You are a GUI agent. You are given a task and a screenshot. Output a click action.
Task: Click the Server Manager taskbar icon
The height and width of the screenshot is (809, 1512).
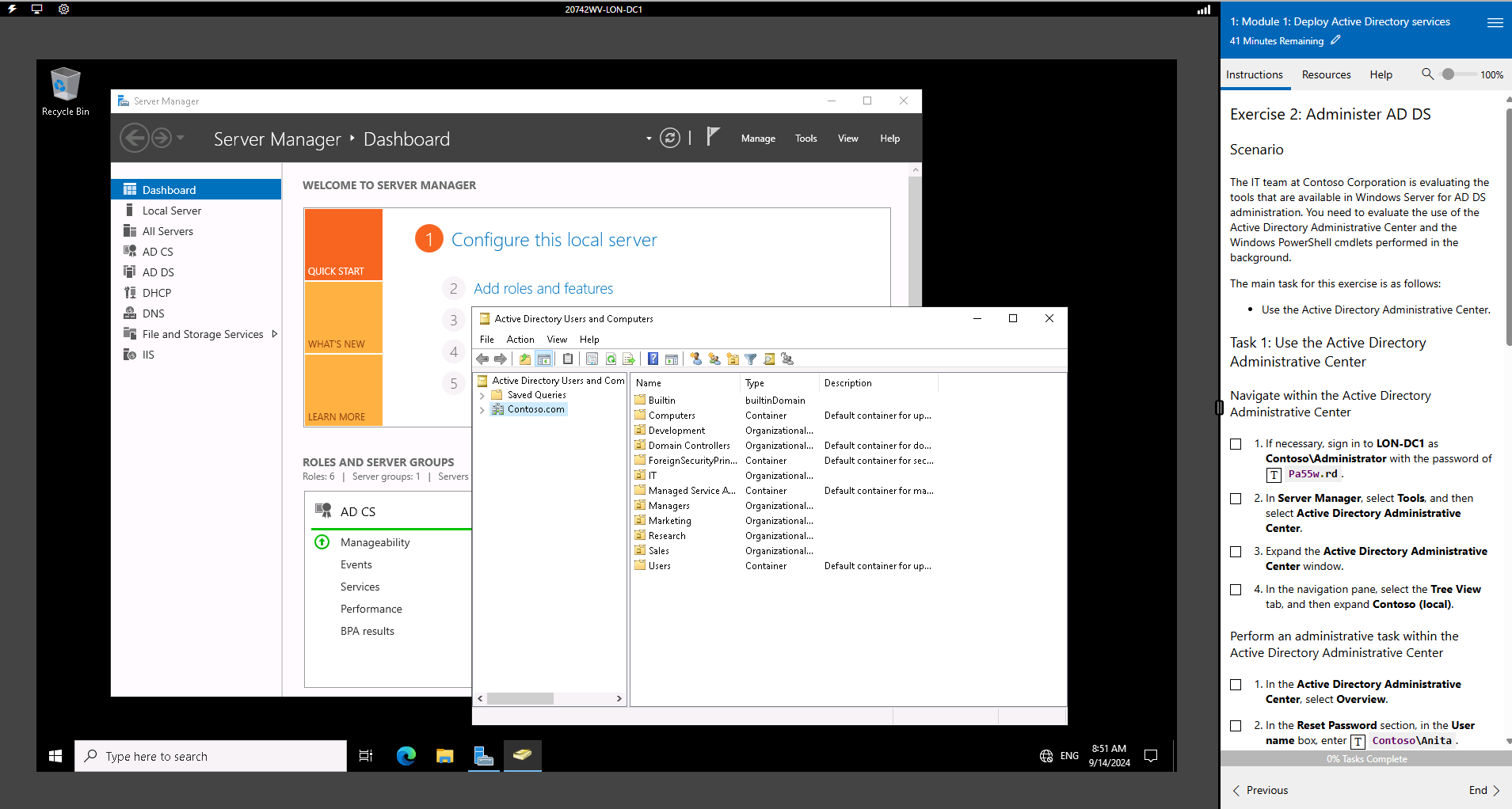(x=483, y=756)
